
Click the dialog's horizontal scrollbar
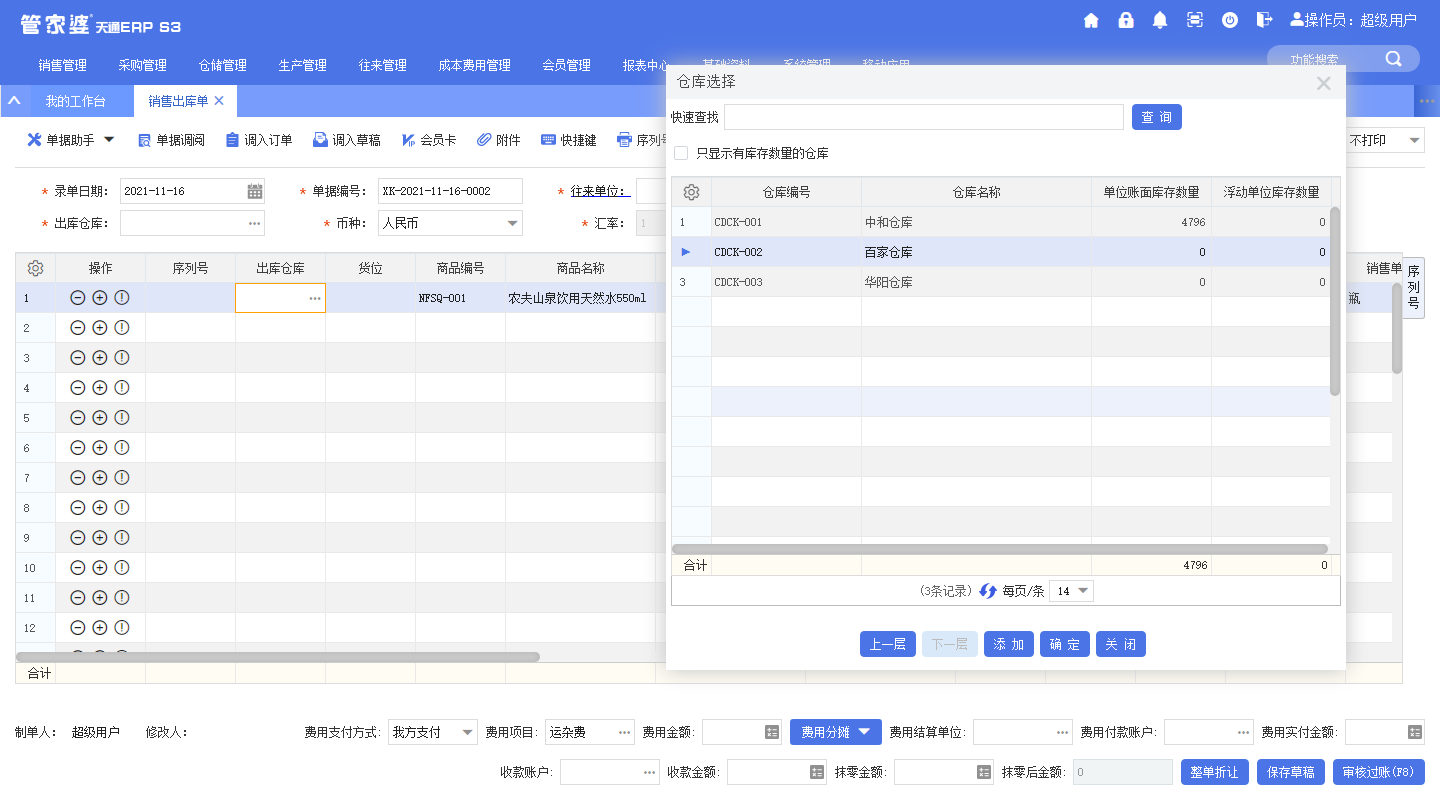[1000, 549]
